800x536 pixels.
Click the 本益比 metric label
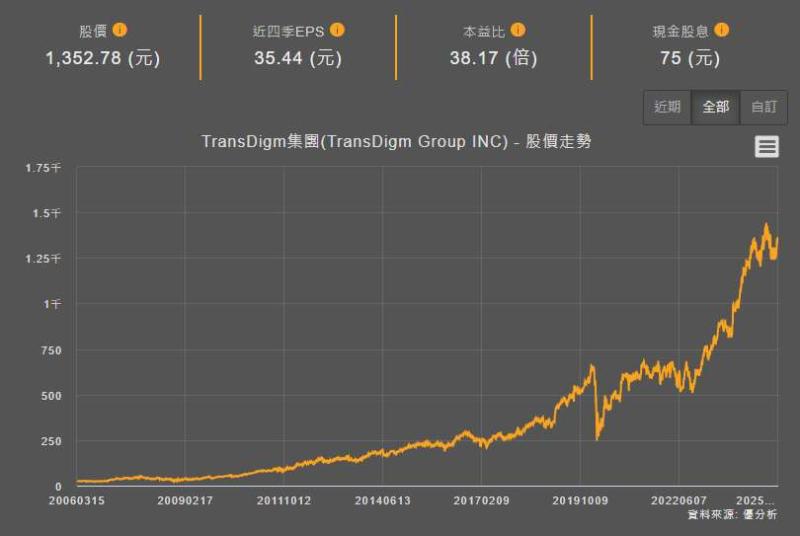point(484,31)
